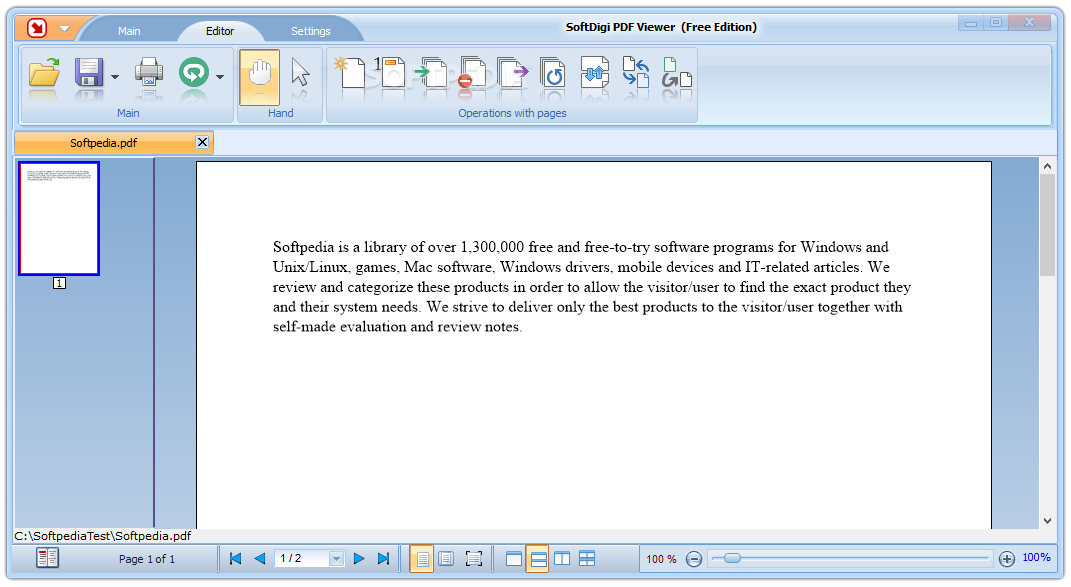Select the Softpedia.pdf document tab
The height and width of the screenshot is (587, 1071).
[104, 143]
